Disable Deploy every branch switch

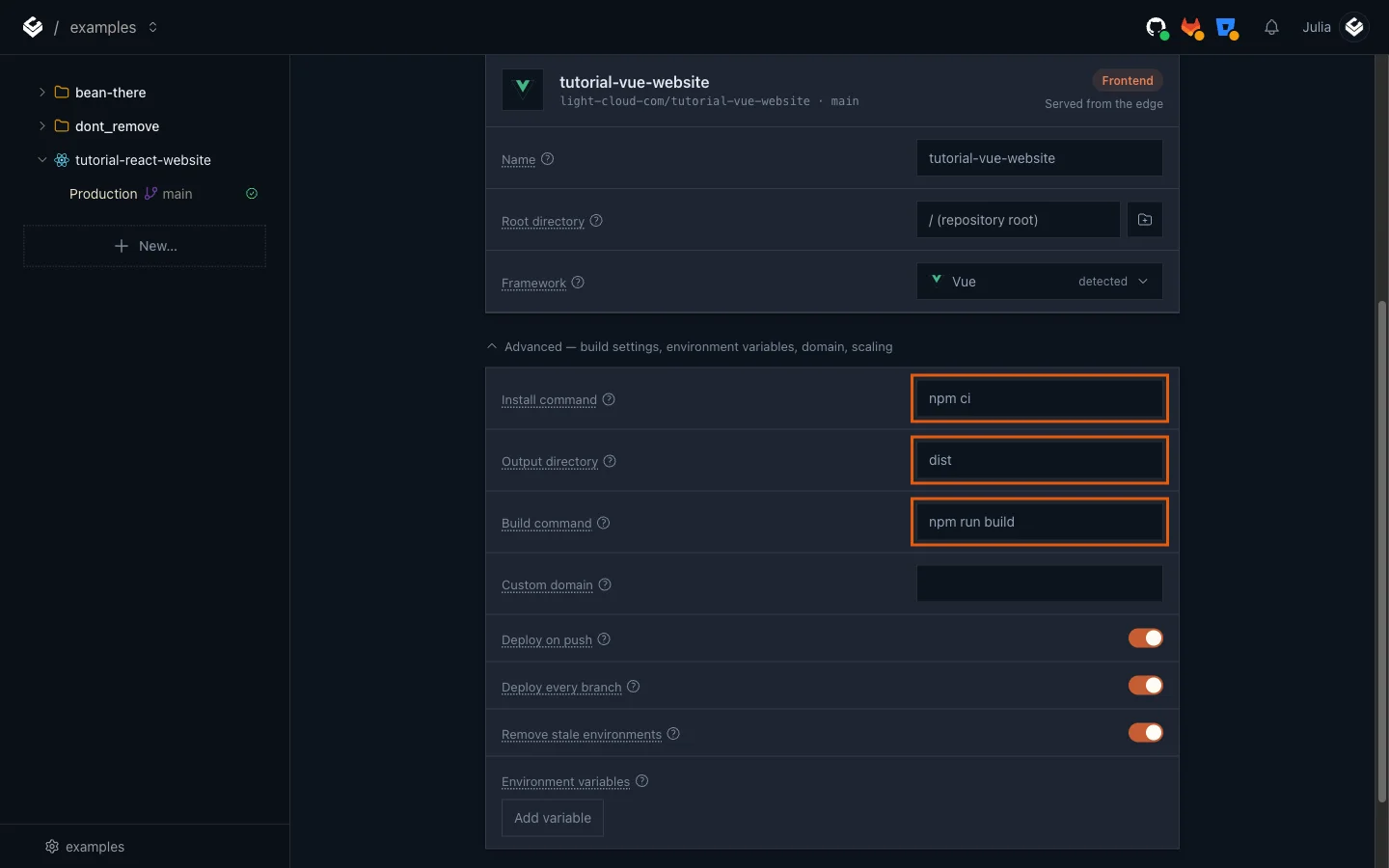tap(1146, 686)
